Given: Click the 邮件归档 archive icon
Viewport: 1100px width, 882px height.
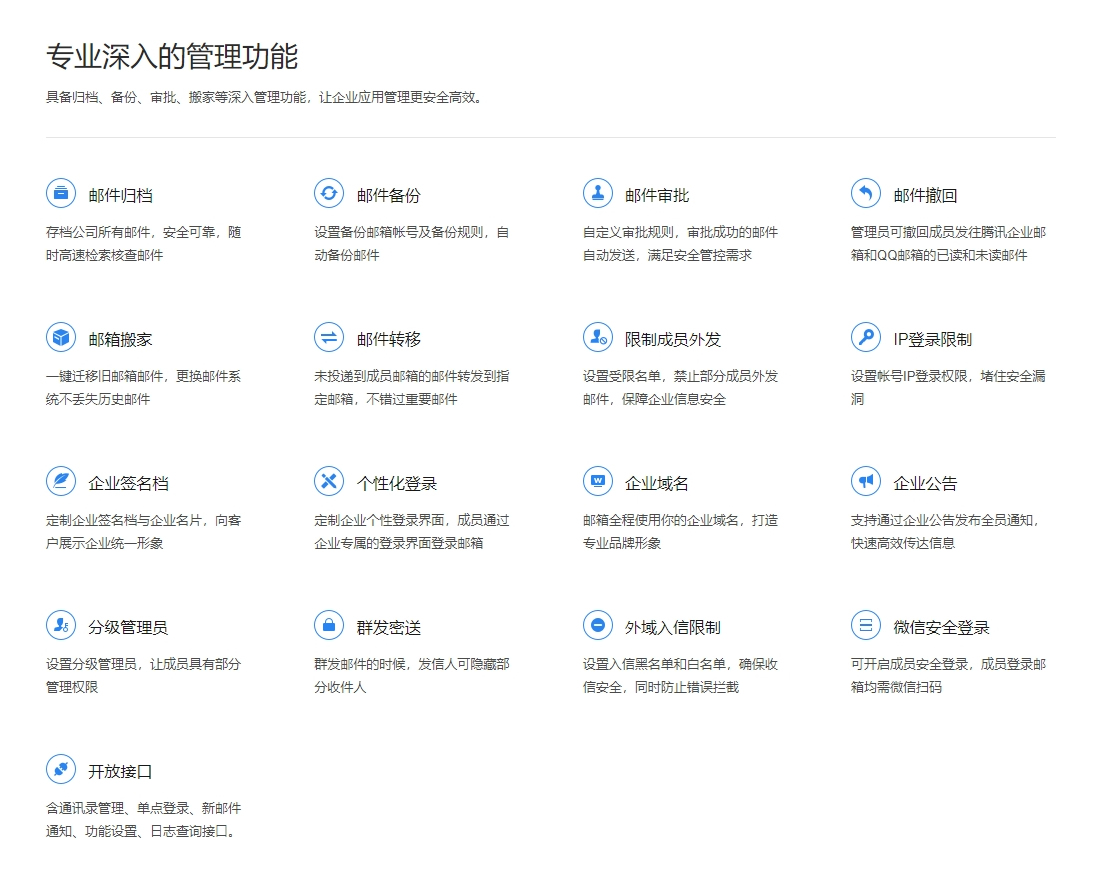Looking at the screenshot, I should (61, 193).
